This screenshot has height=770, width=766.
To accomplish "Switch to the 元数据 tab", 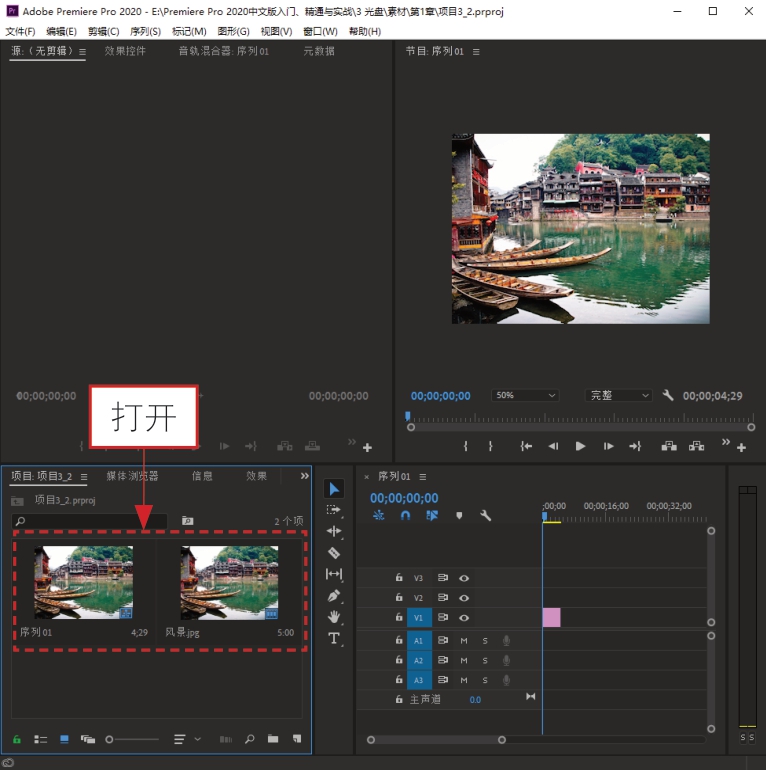I will (x=319, y=51).
